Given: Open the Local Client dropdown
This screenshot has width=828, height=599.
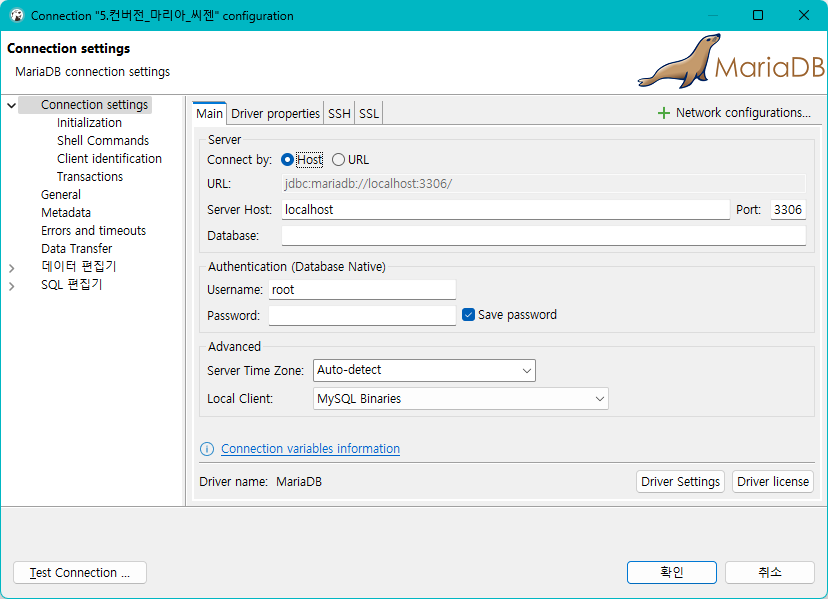Looking at the screenshot, I should coord(460,399).
